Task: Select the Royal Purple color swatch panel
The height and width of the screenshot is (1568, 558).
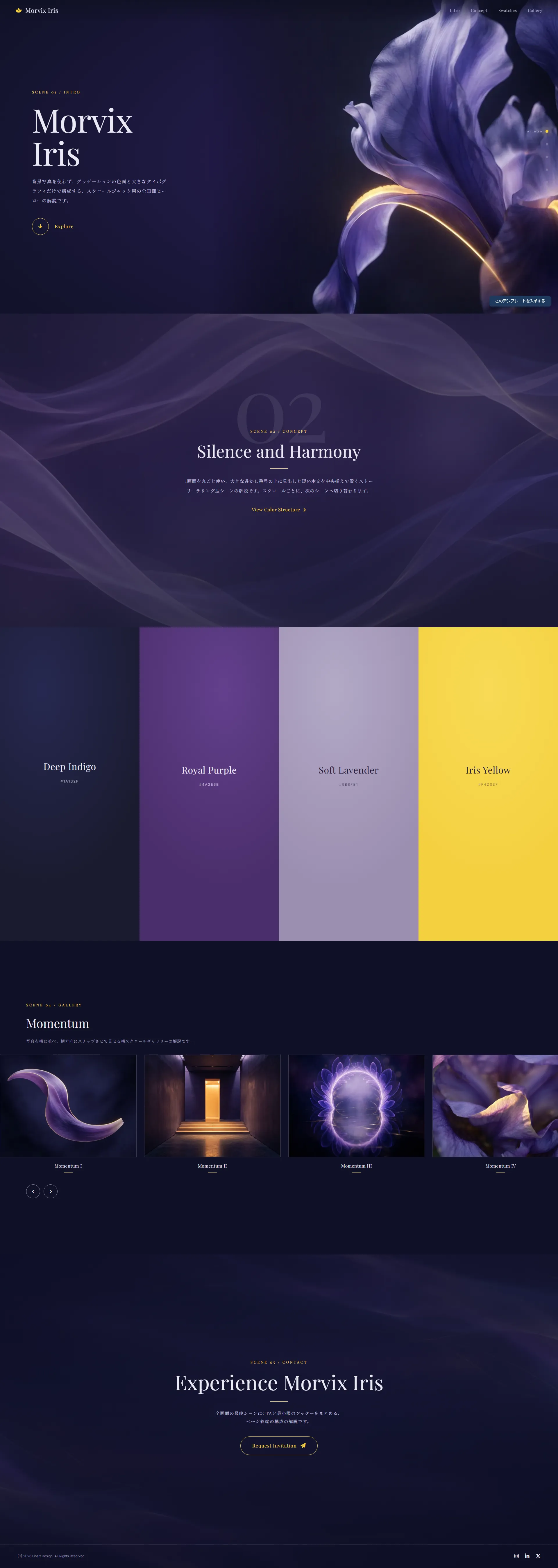Action: pyautogui.click(x=209, y=783)
